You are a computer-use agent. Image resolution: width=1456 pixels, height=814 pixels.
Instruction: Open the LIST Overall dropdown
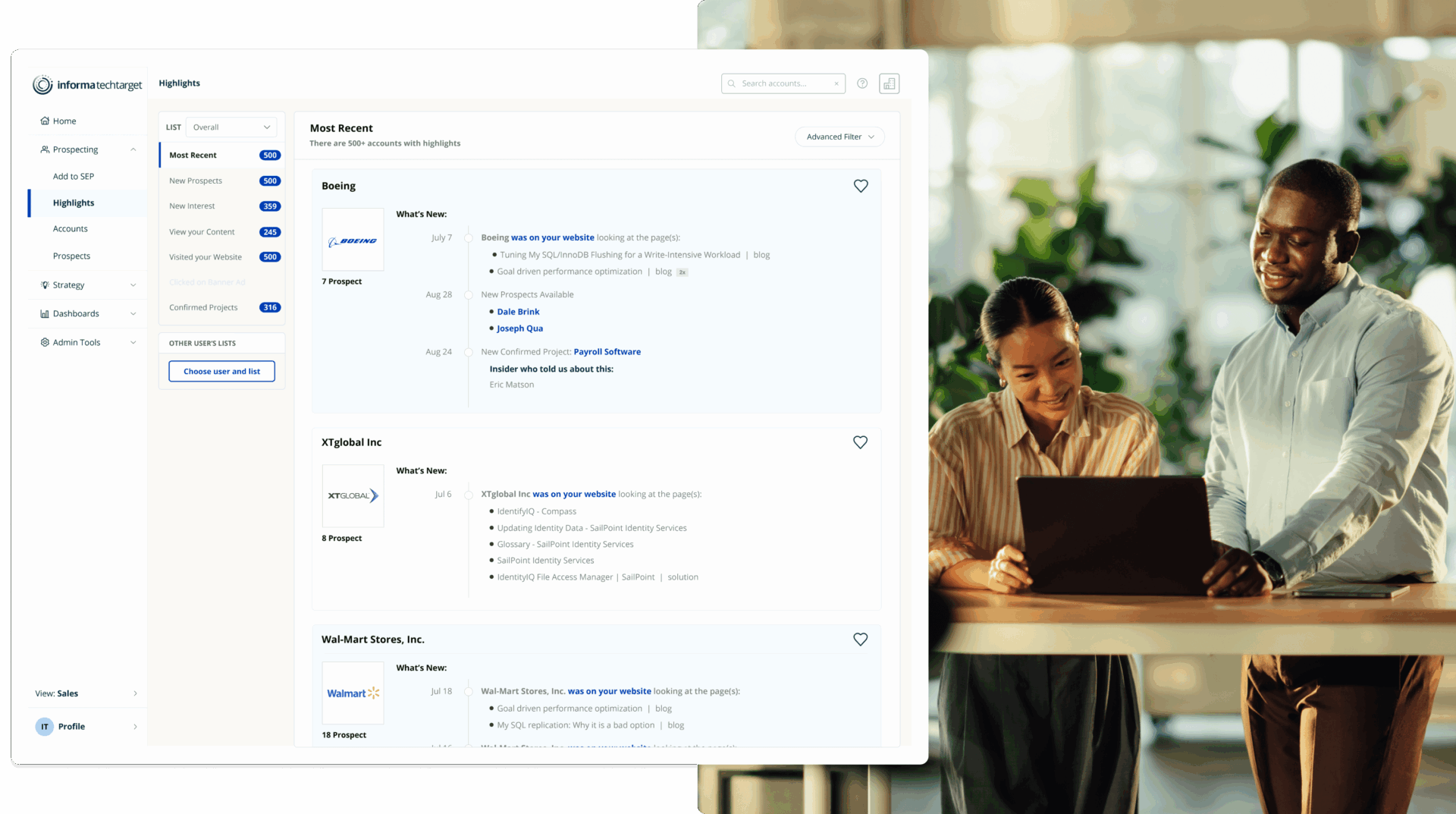click(231, 127)
